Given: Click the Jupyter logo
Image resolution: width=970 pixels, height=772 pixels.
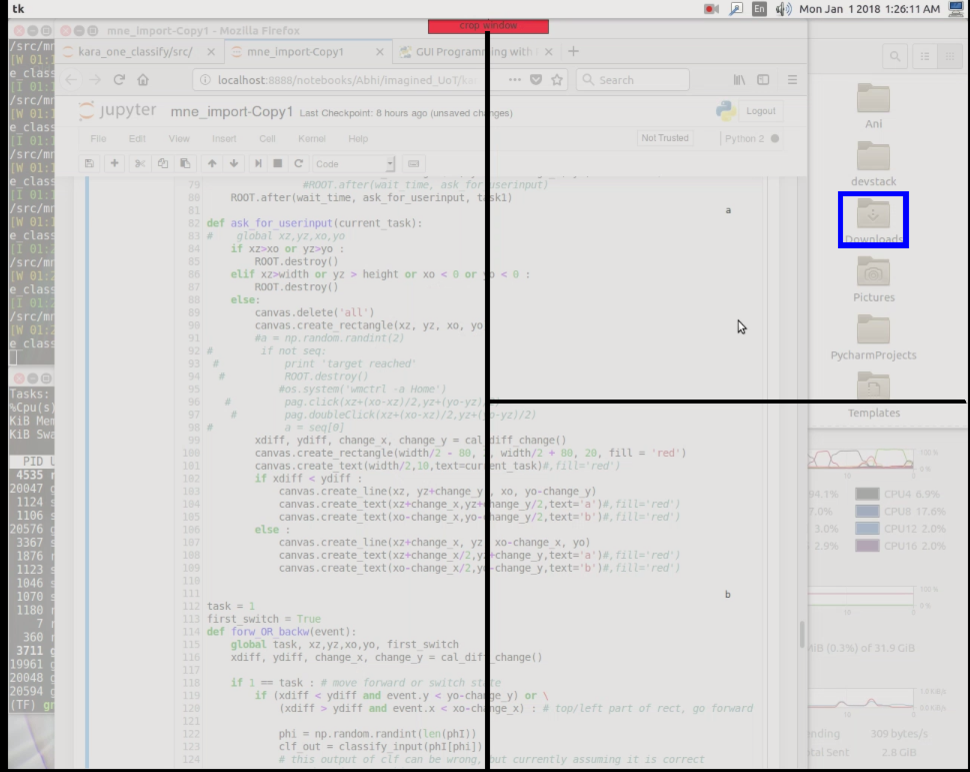Looking at the screenshot, I should click(x=118, y=110).
